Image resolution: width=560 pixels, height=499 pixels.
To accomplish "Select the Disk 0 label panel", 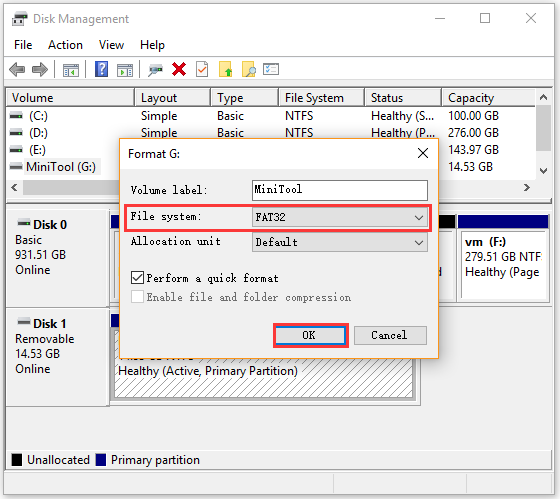I will tap(57, 258).
